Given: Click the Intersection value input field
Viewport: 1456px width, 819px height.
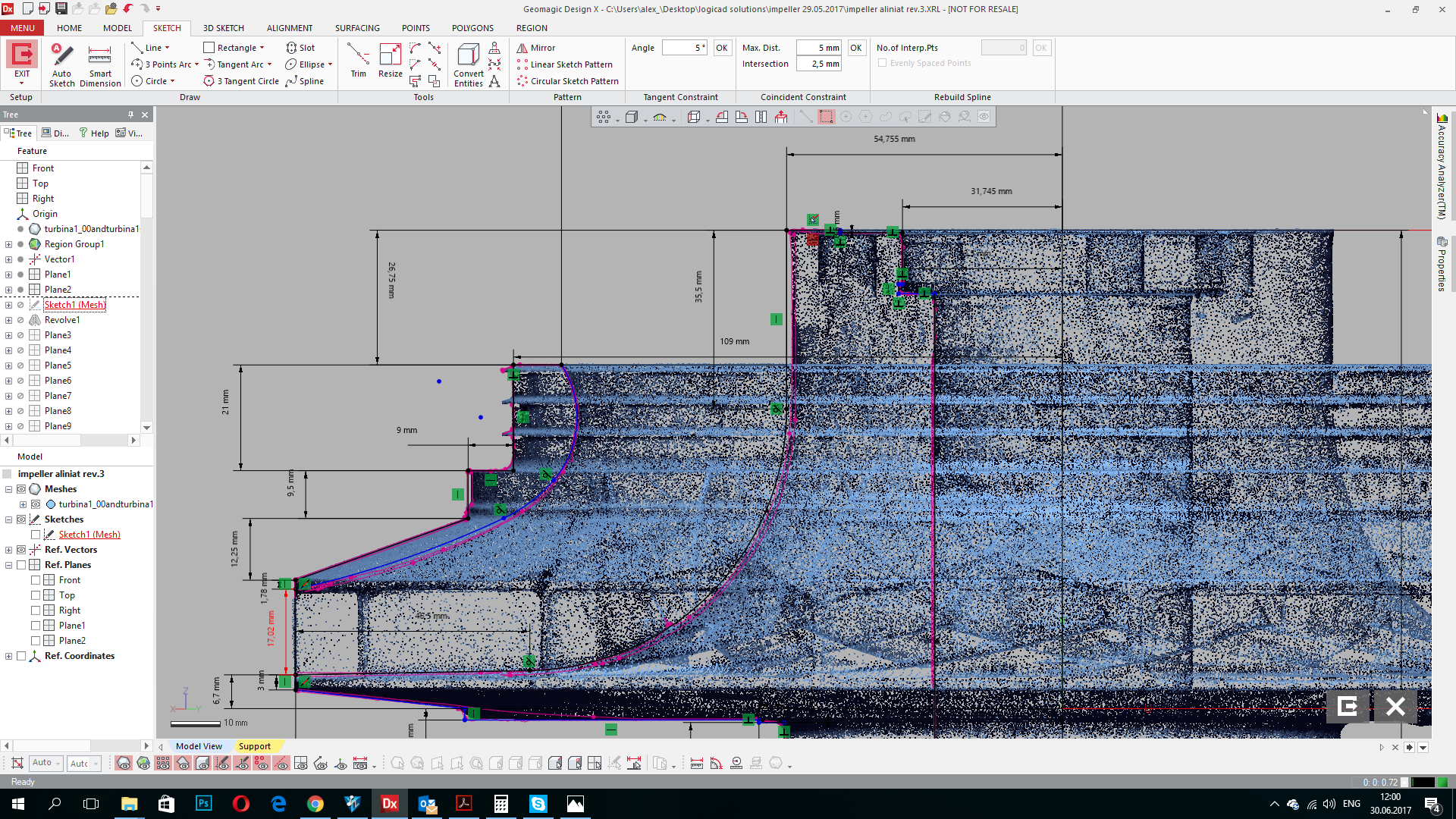Looking at the screenshot, I should pos(819,64).
